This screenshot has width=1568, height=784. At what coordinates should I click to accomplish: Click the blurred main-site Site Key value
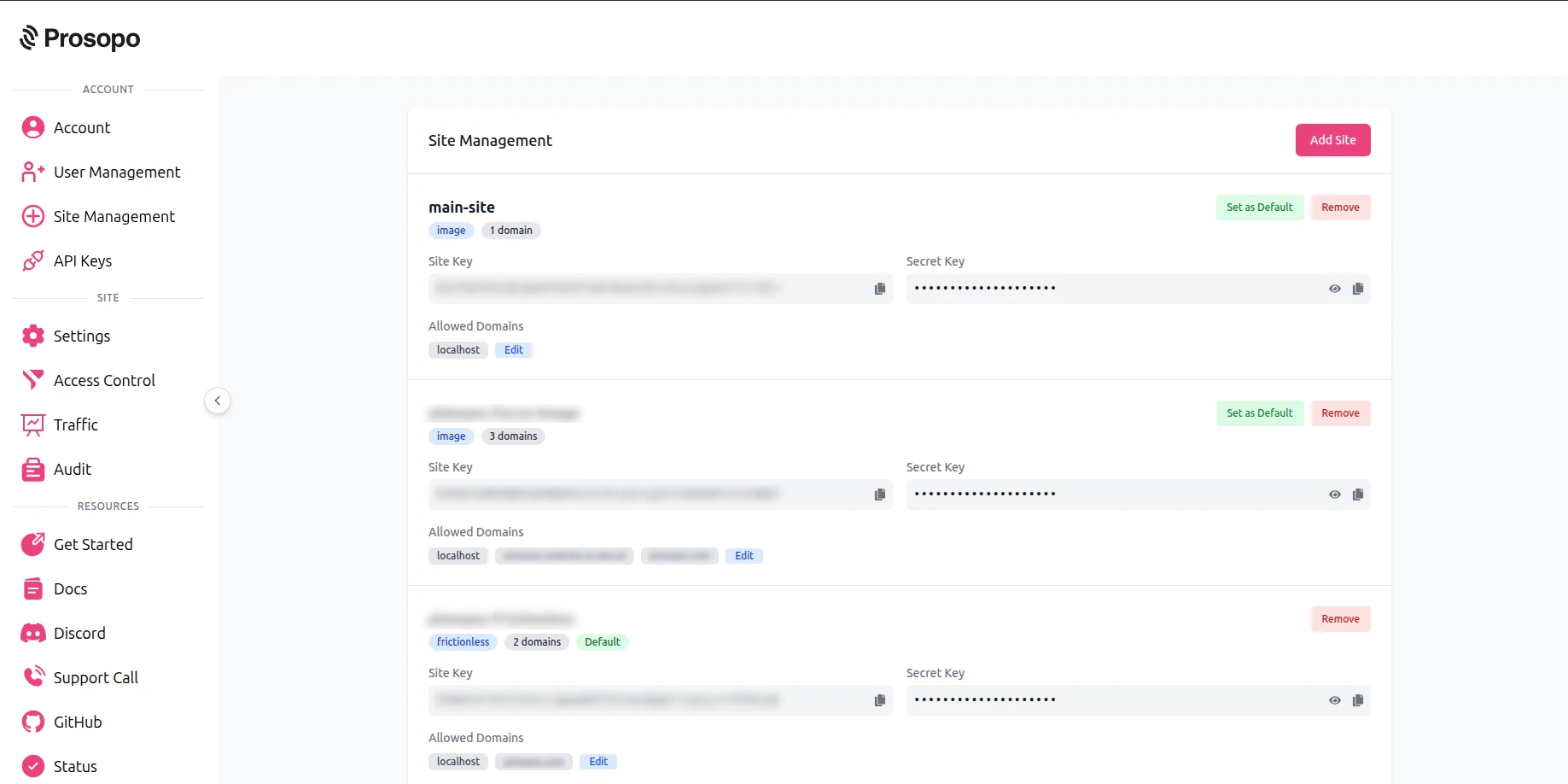[x=606, y=289]
